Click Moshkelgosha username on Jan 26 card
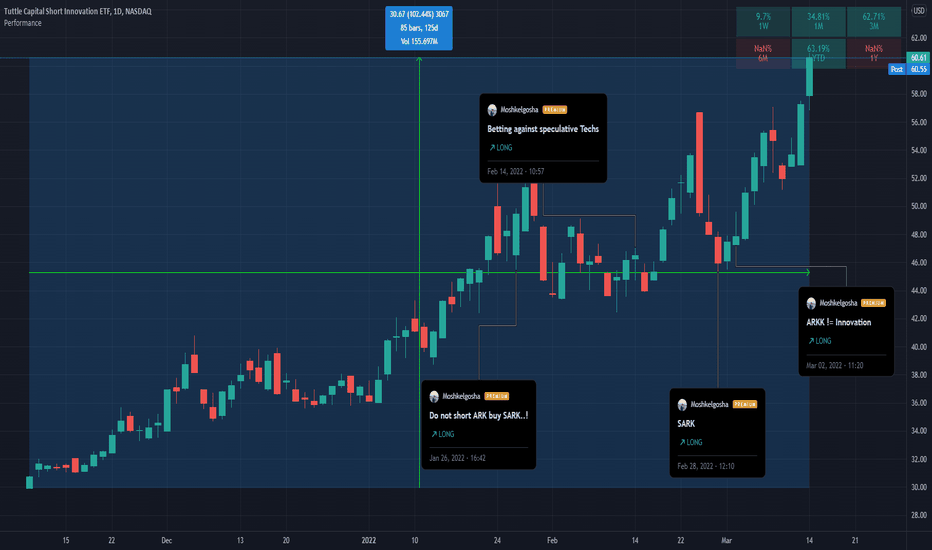 (461, 397)
